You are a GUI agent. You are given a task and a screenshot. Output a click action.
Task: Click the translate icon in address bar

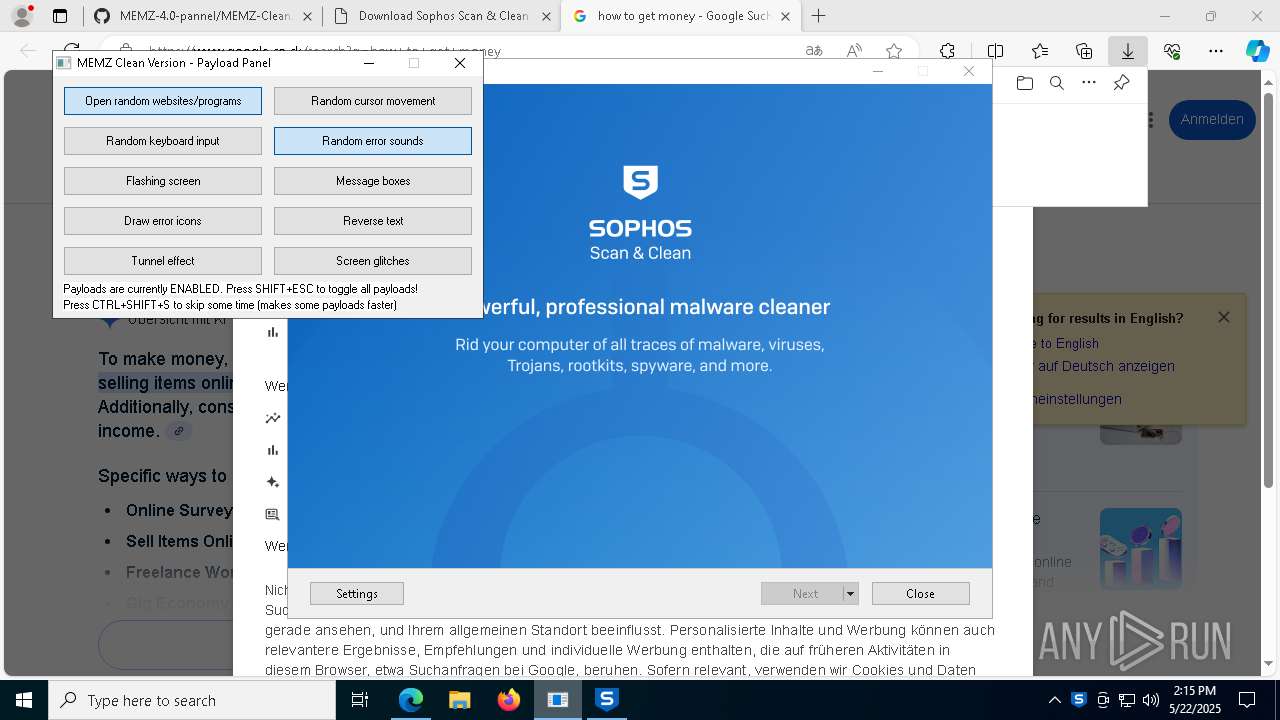(x=814, y=51)
